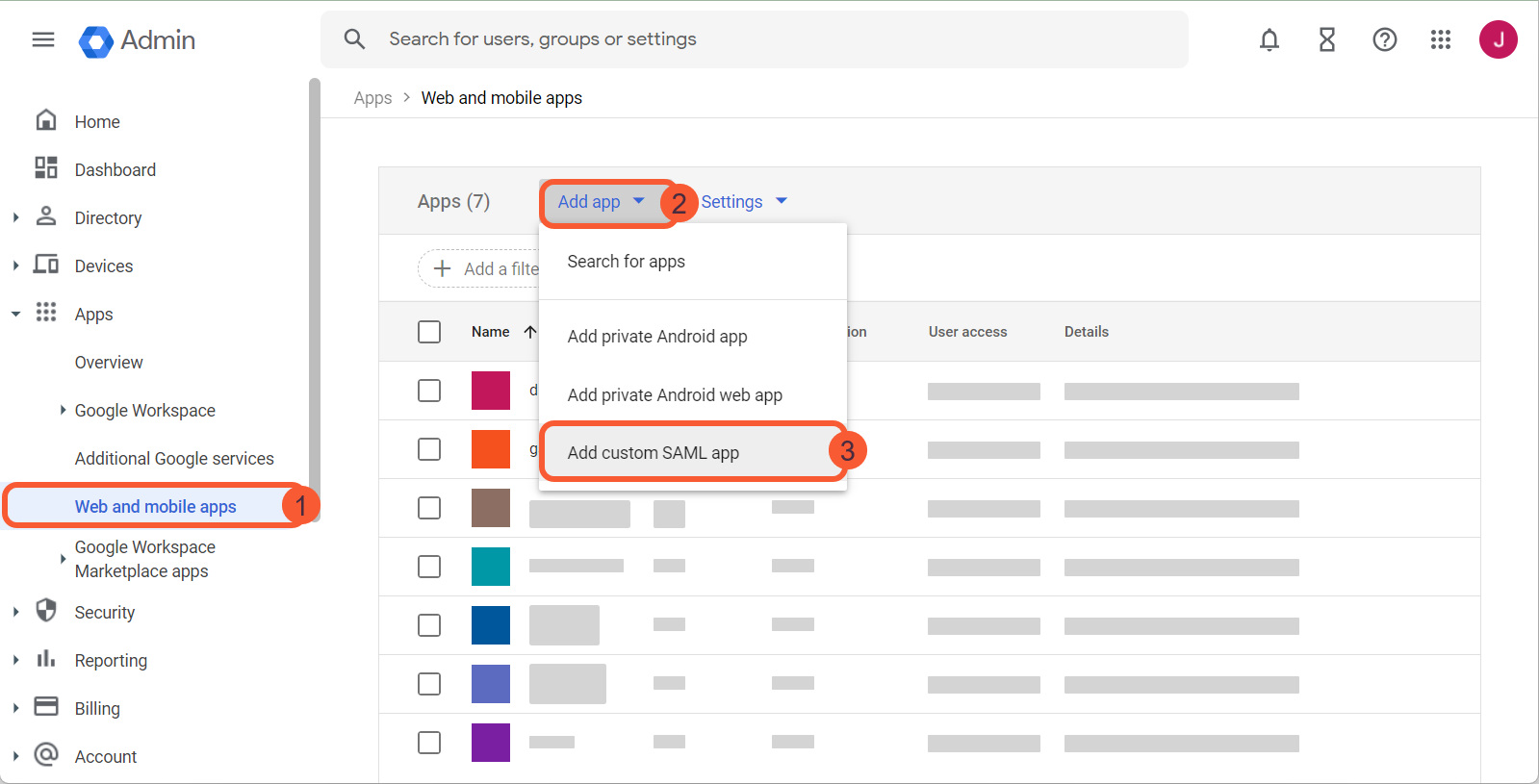The width and height of the screenshot is (1539, 784).
Task: Focus the search users, groups or settings field
Action: tap(754, 39)
